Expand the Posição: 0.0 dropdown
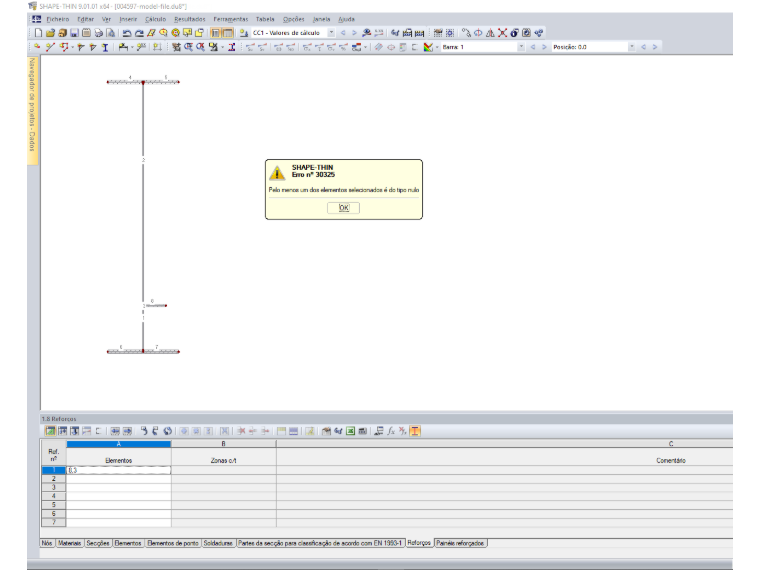This screenshot has width=760, height=570. (x=632, y=47)
